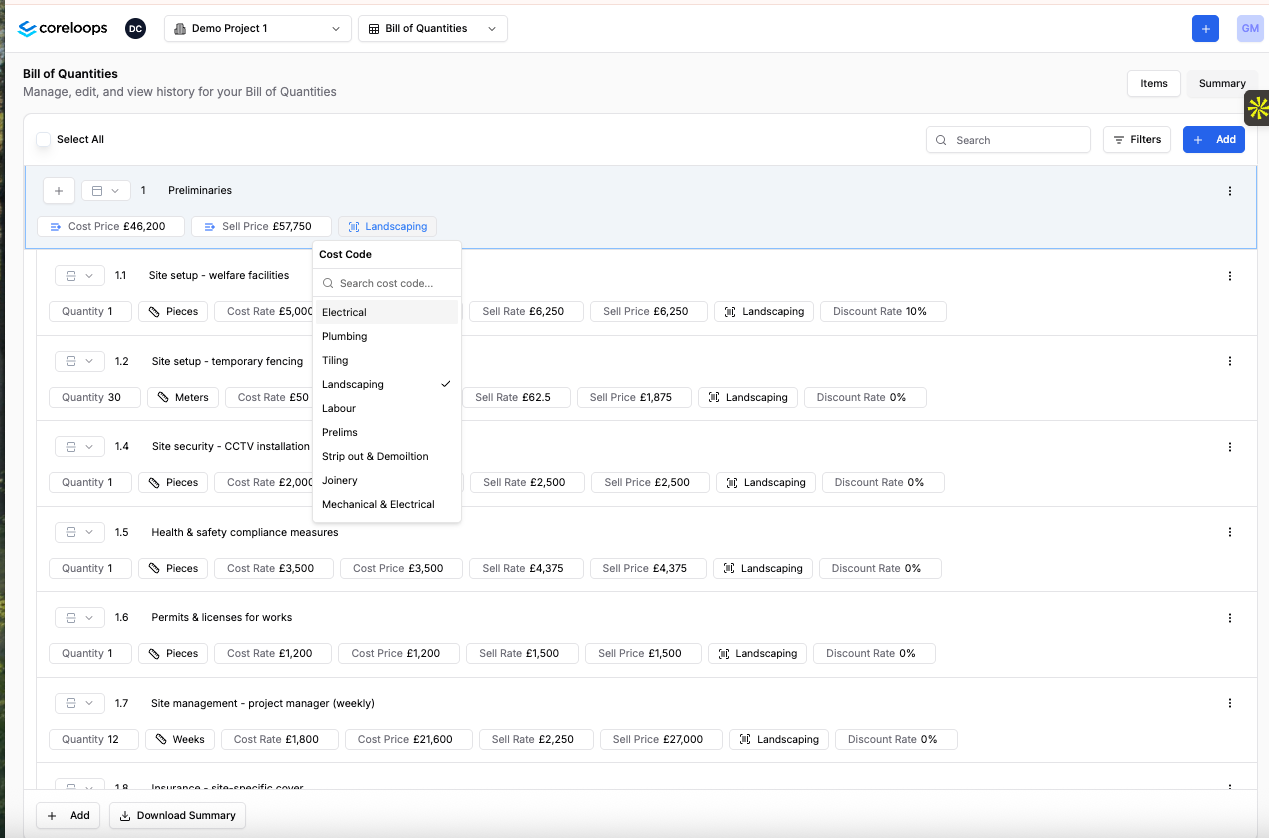Screen dimensions: 1269x838
Task: Click the Discount Rate 10% field
Action: point(882,312)
